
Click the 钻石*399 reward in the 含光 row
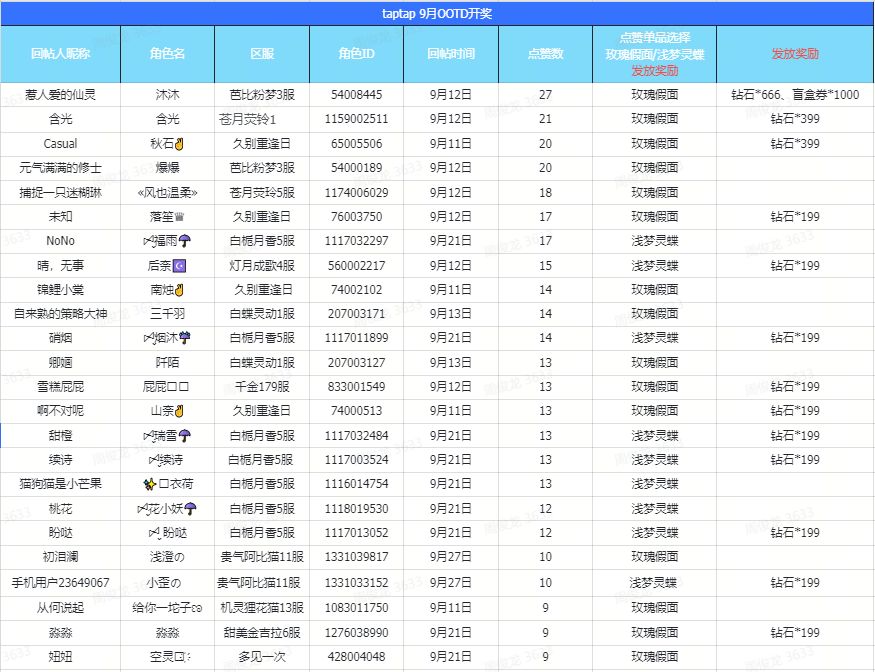[x=795, y=119]
